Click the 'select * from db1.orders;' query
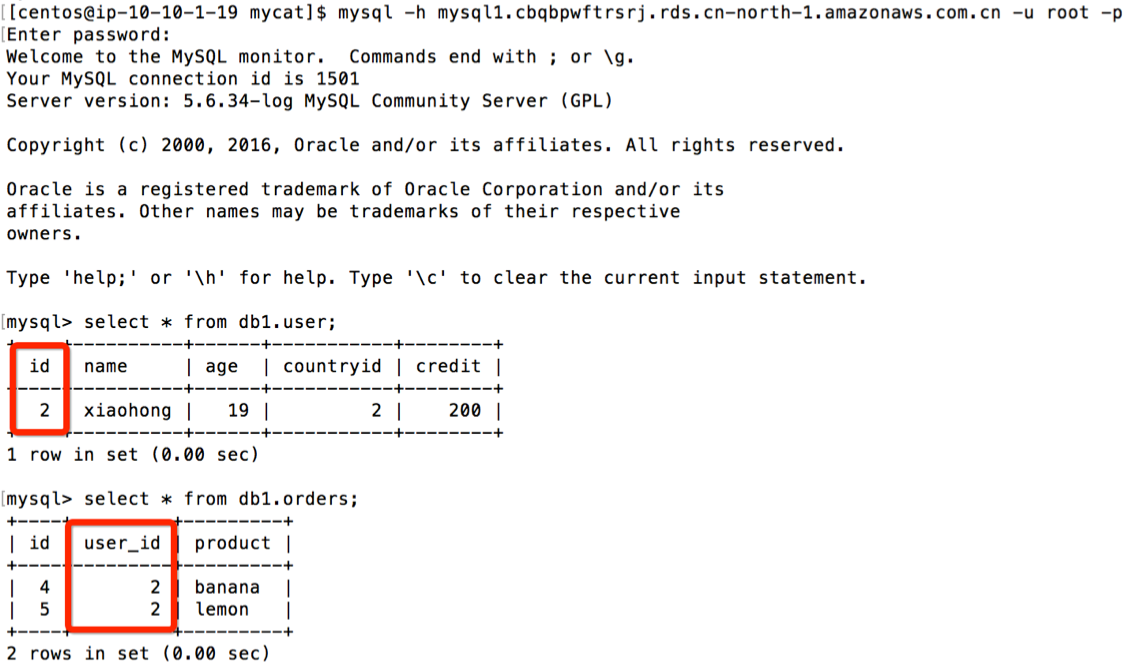The height and width of the screenshot is (670, 1127). coord(221,499)
